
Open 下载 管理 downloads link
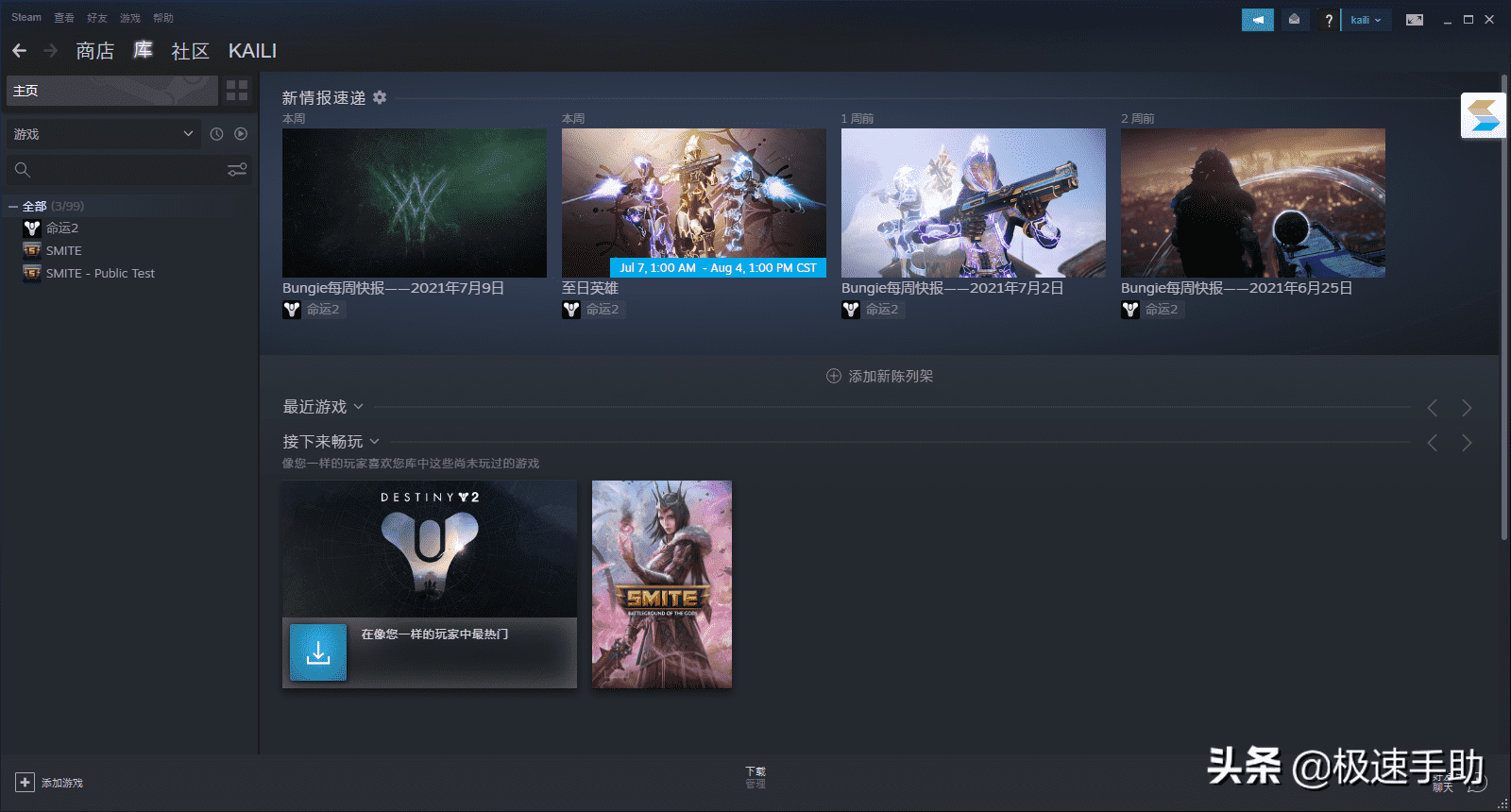pyautogui.click(x=755, y=777)
